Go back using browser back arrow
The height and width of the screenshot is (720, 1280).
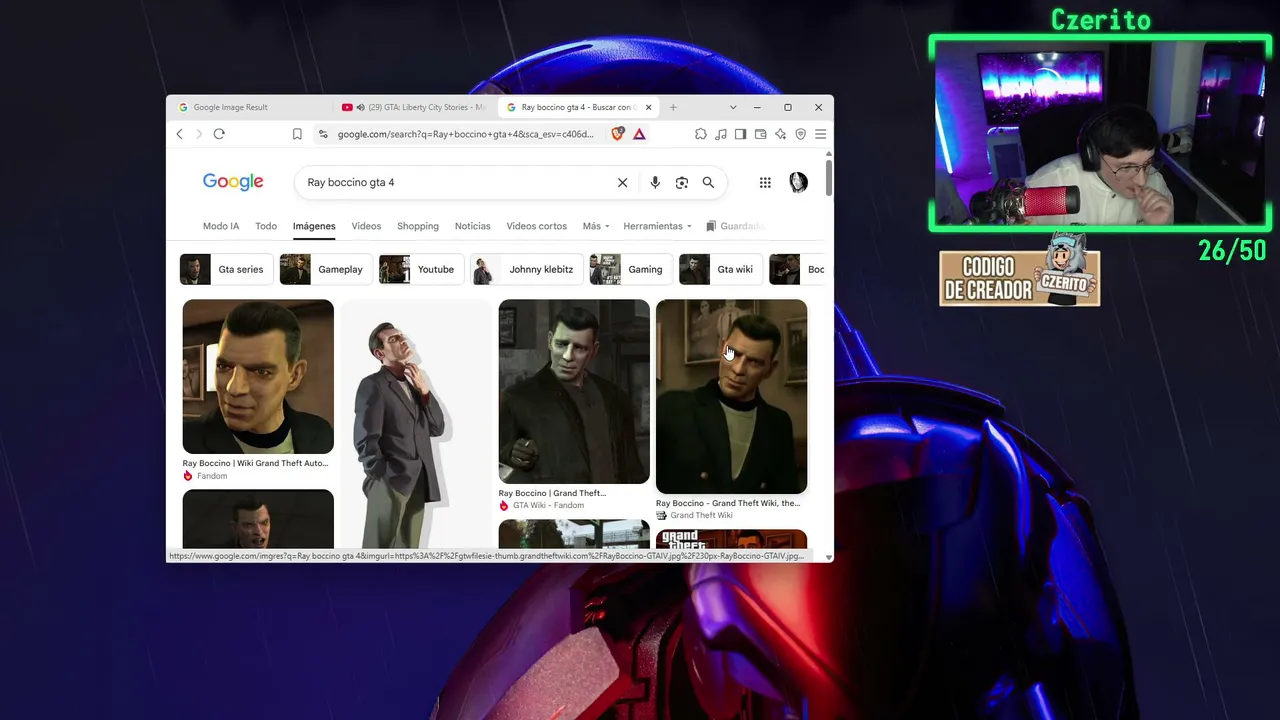click(180, 134)
